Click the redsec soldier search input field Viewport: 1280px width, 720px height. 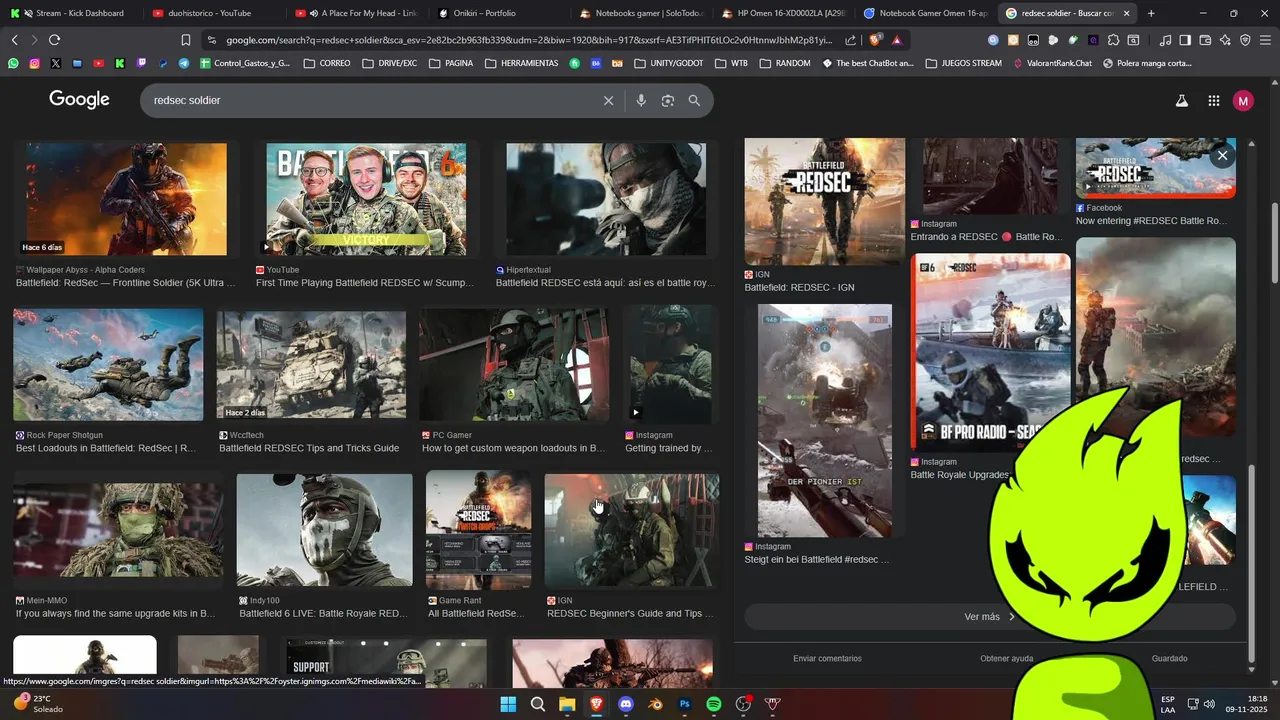(370, 100)
